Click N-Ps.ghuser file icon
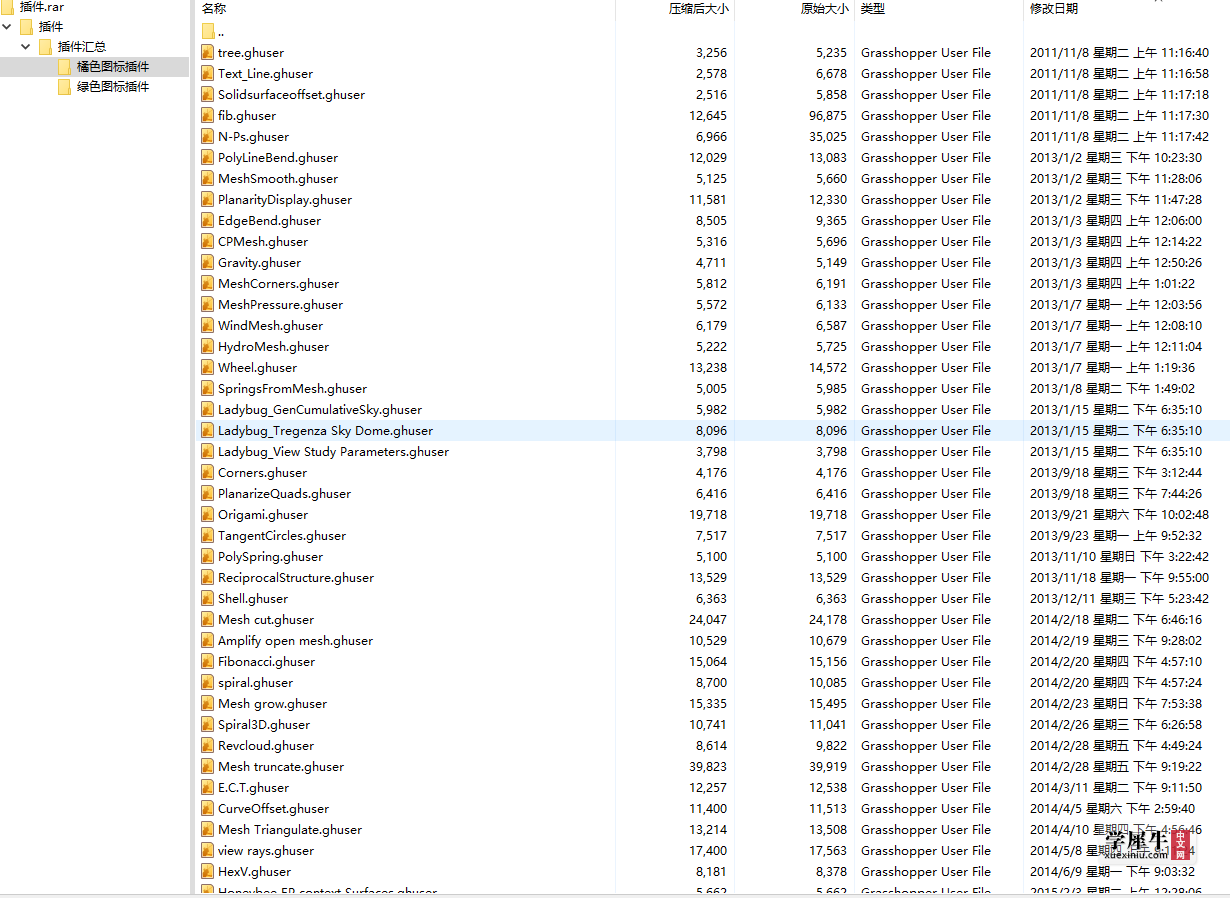The width and height of the screenshot is (1230, 898). coord(208,136)
